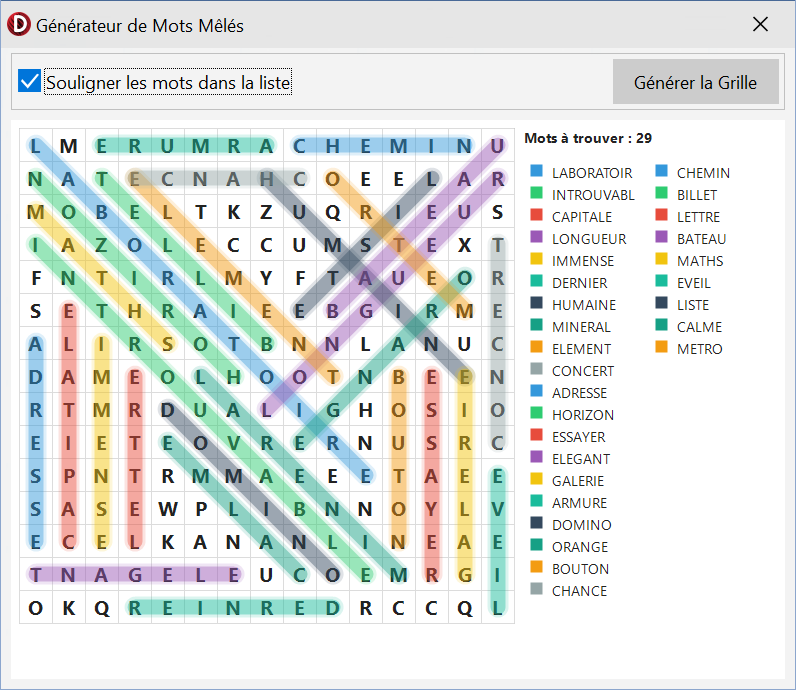Close the Générateur de Mots Mêlés window
Viewport: 796px width, 690px height.
click(x=761, y=25)
